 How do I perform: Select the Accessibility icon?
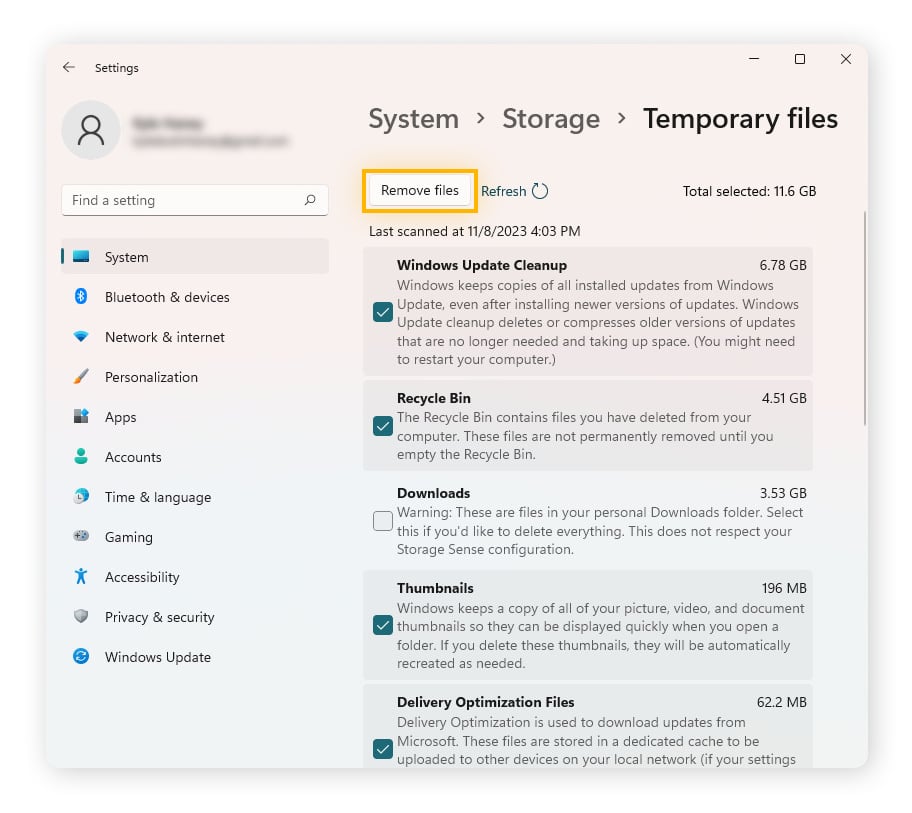(x=81, y=577)
